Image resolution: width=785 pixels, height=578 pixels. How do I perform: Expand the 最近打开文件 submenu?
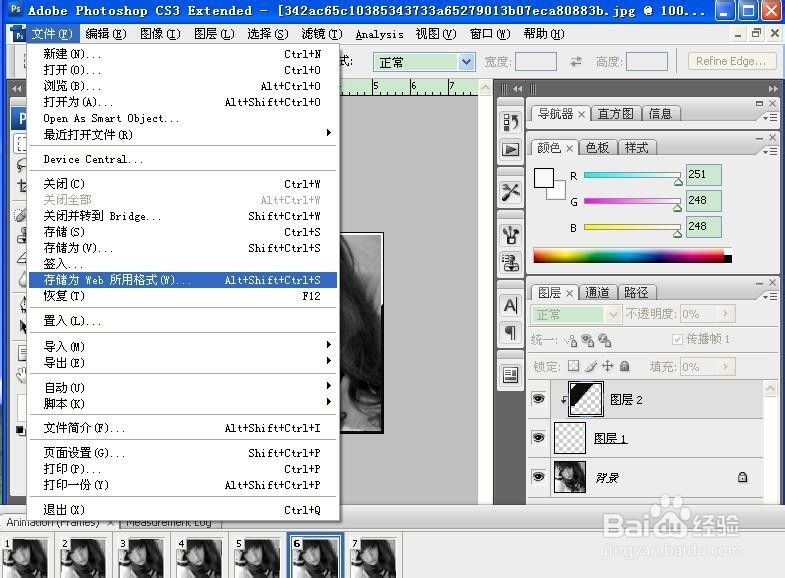tap(183, 134)
